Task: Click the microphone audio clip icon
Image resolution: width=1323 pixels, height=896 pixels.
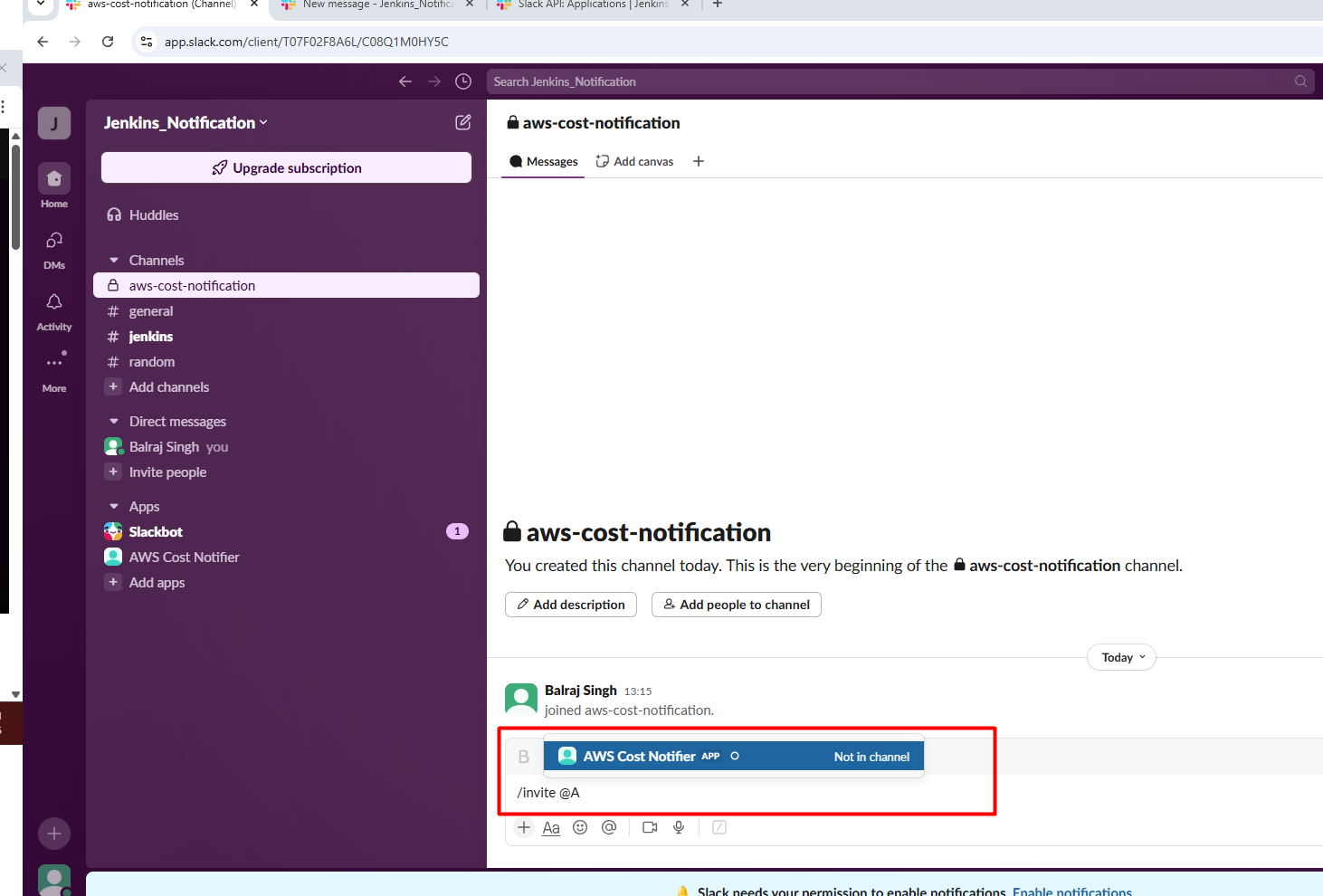Action: coord(679,827)
